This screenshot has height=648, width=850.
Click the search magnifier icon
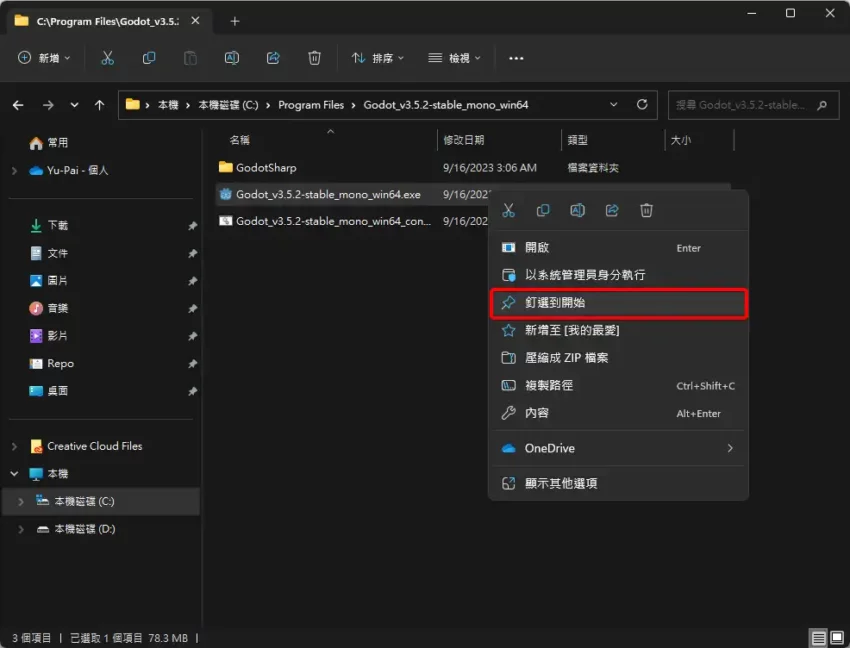(x=822, y=105)
